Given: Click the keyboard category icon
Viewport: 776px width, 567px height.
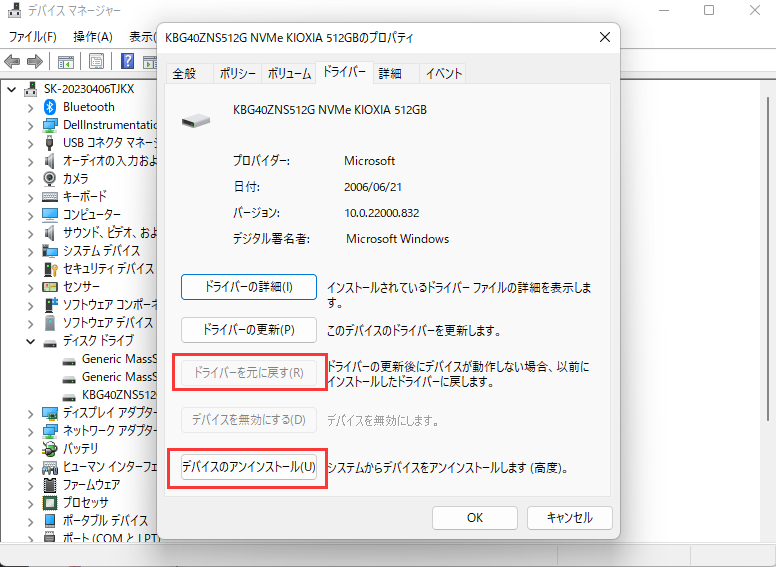Looking at the screenshot, I should pos(49,197).
